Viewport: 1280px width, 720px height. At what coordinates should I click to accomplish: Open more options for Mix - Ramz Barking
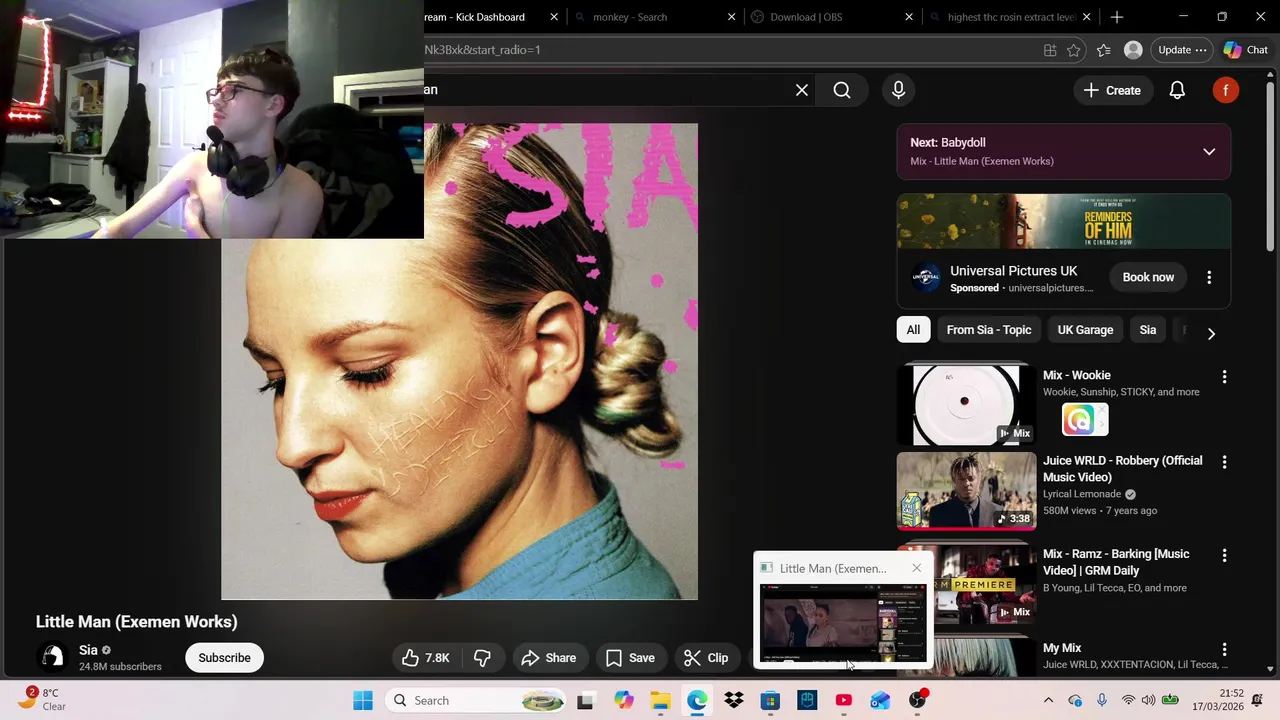coord(1224,555)
